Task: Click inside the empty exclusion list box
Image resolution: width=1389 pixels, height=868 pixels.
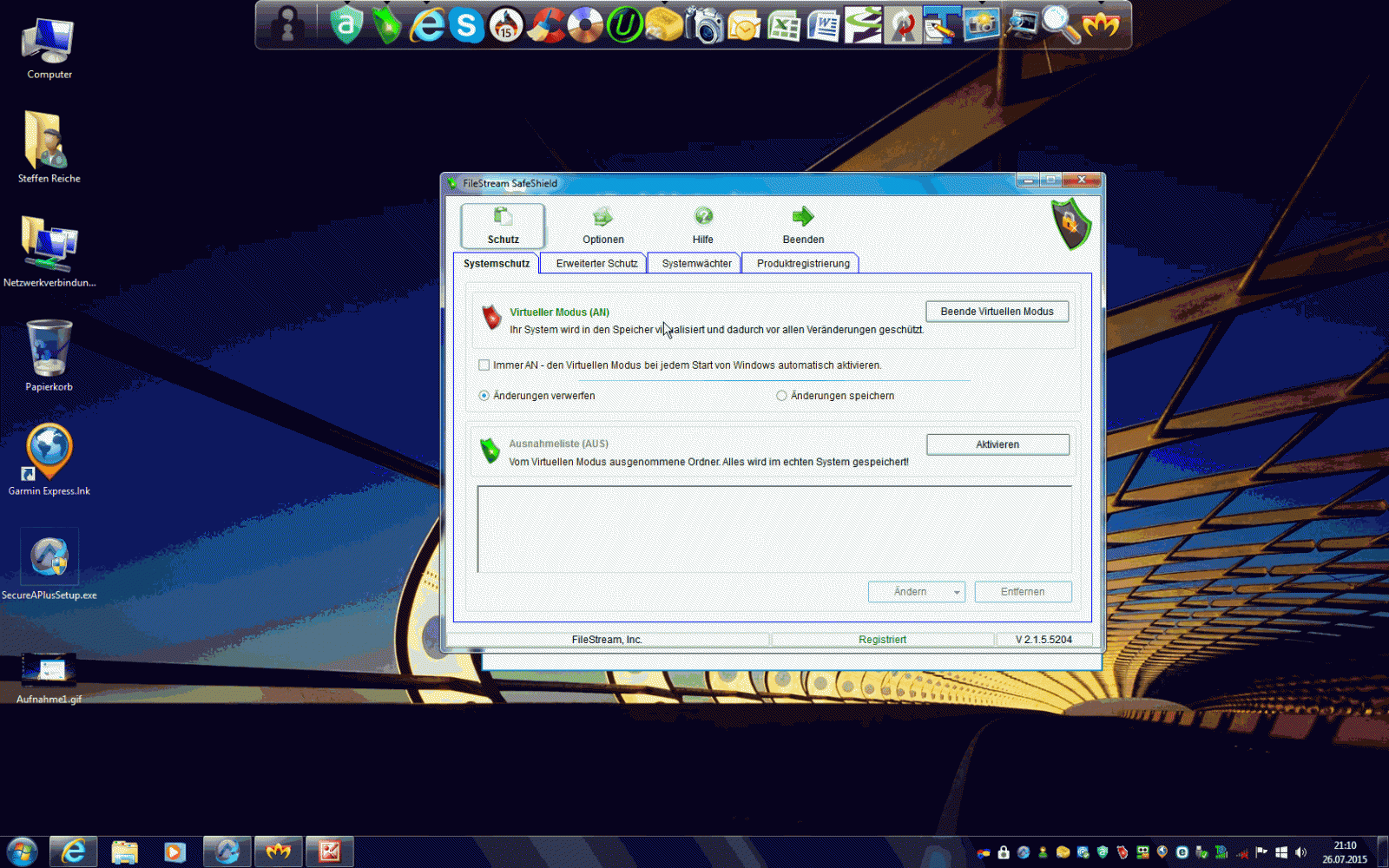Action: tap(773, 529)
